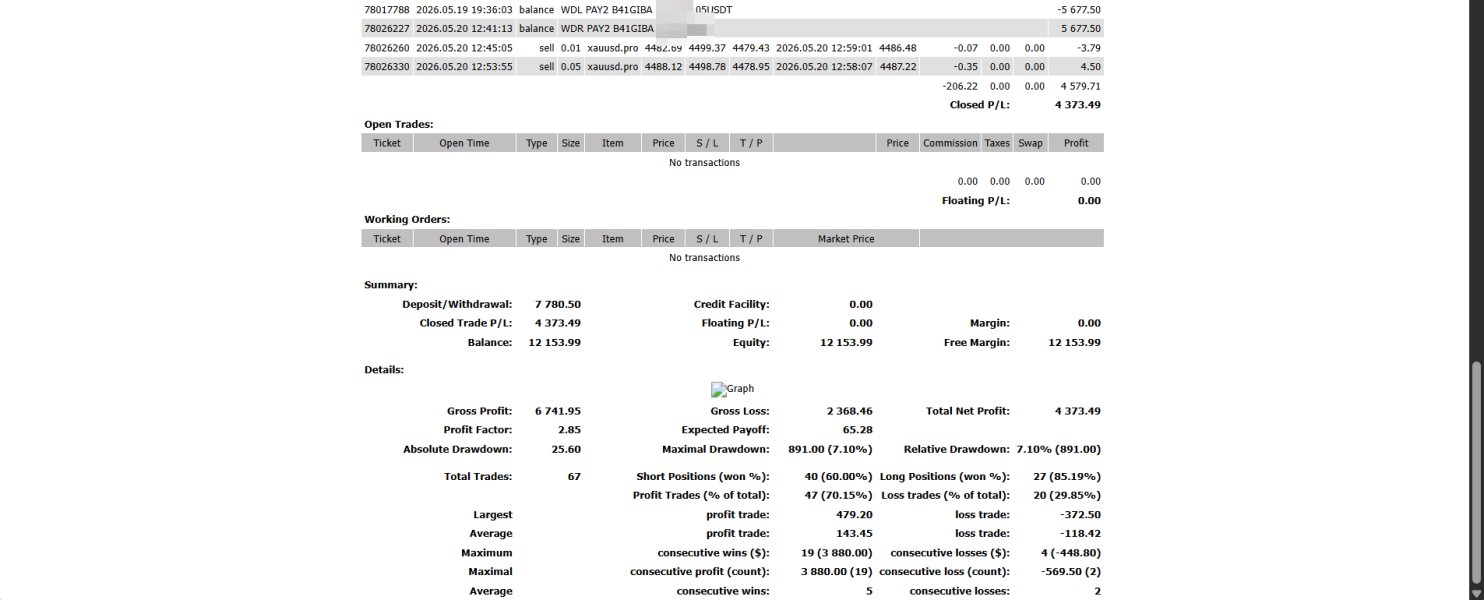Click the Equity label
1484x600 pixels.
751,342
